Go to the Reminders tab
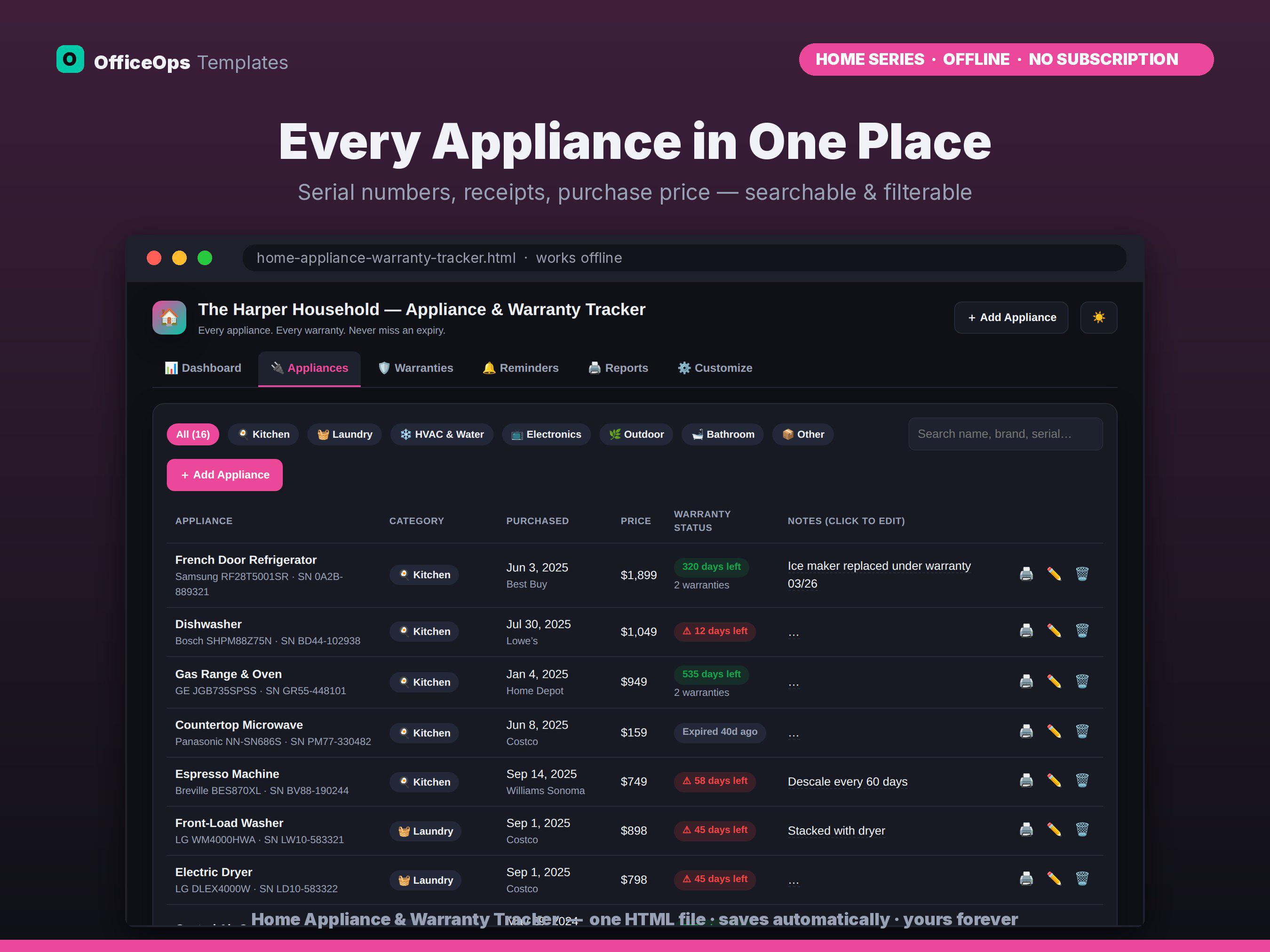 tap(521, 368)
